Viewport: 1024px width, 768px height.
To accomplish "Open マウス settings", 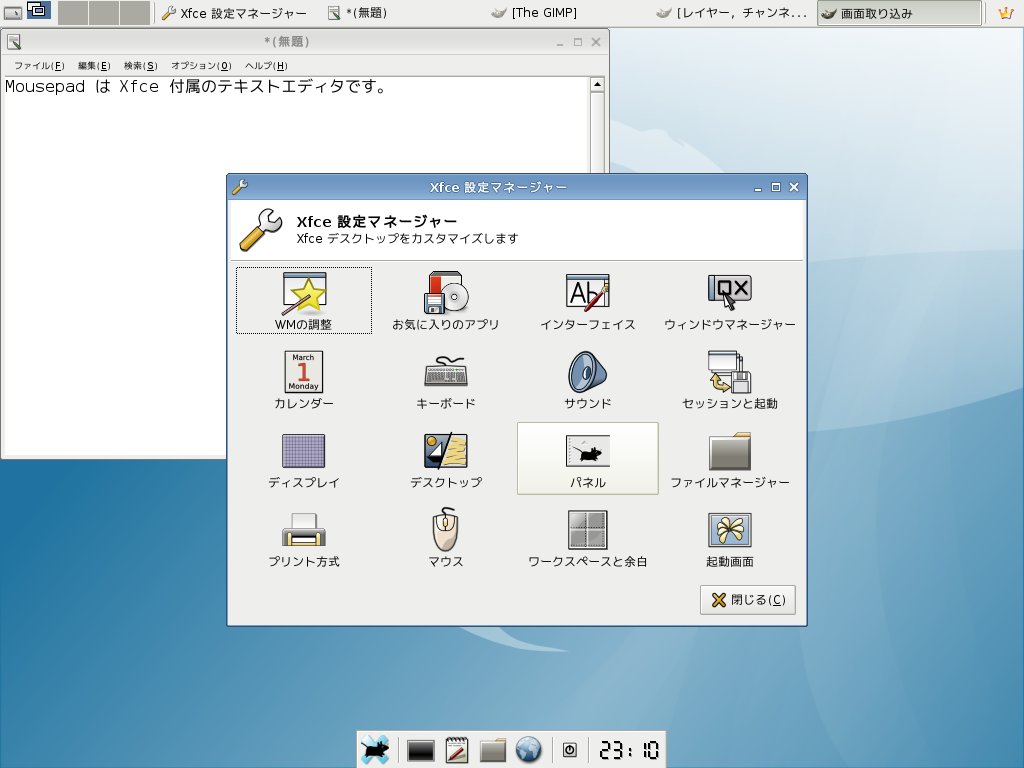I will (x=445, y=537).
